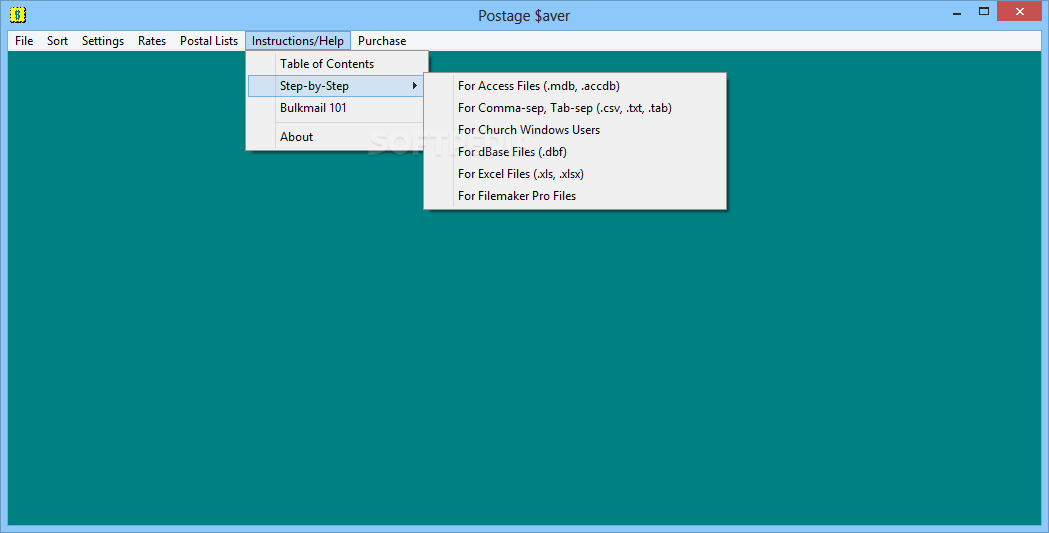1049x533 pixels.
Task: Click the Postage $aver app icon
Action: 17,14
